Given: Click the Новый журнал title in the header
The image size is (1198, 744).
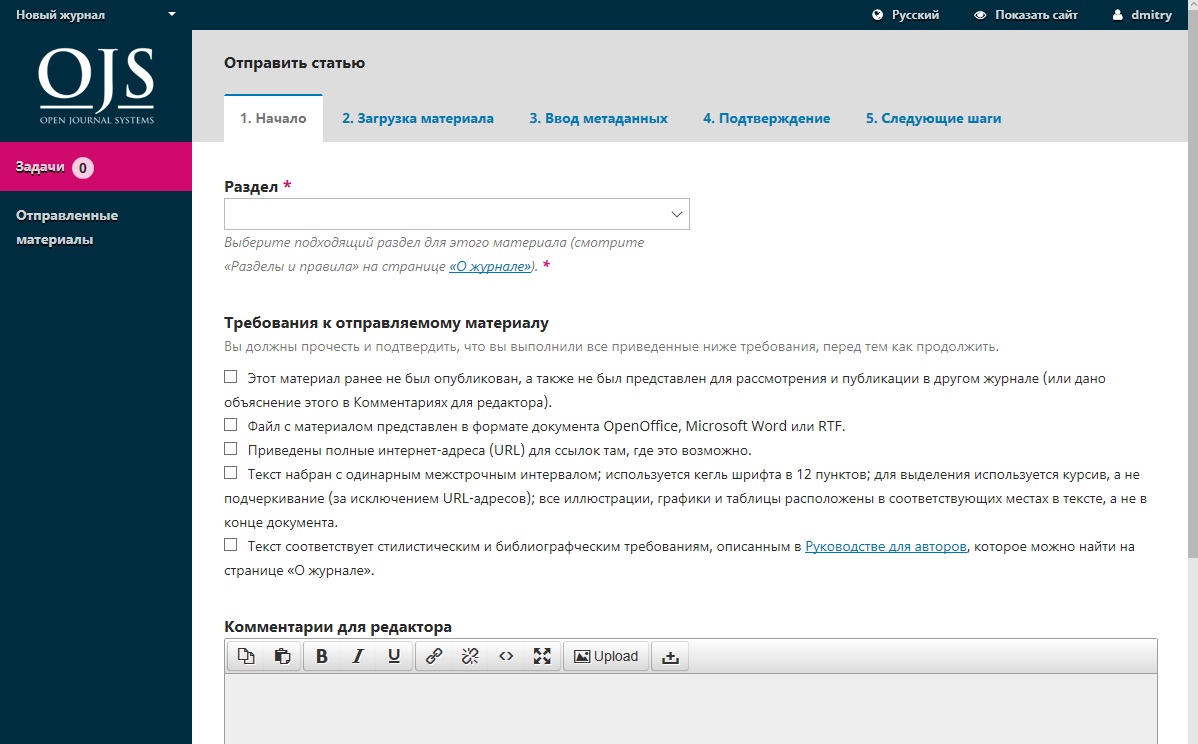Looking at the screenshot, I should click(60, 15).
